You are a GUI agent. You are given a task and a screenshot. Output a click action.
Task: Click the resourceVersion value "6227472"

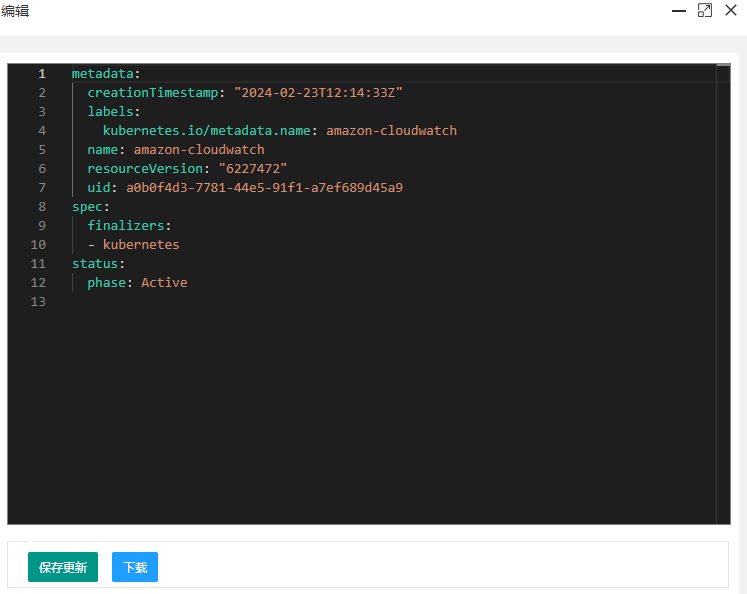[x=253, y=169]
